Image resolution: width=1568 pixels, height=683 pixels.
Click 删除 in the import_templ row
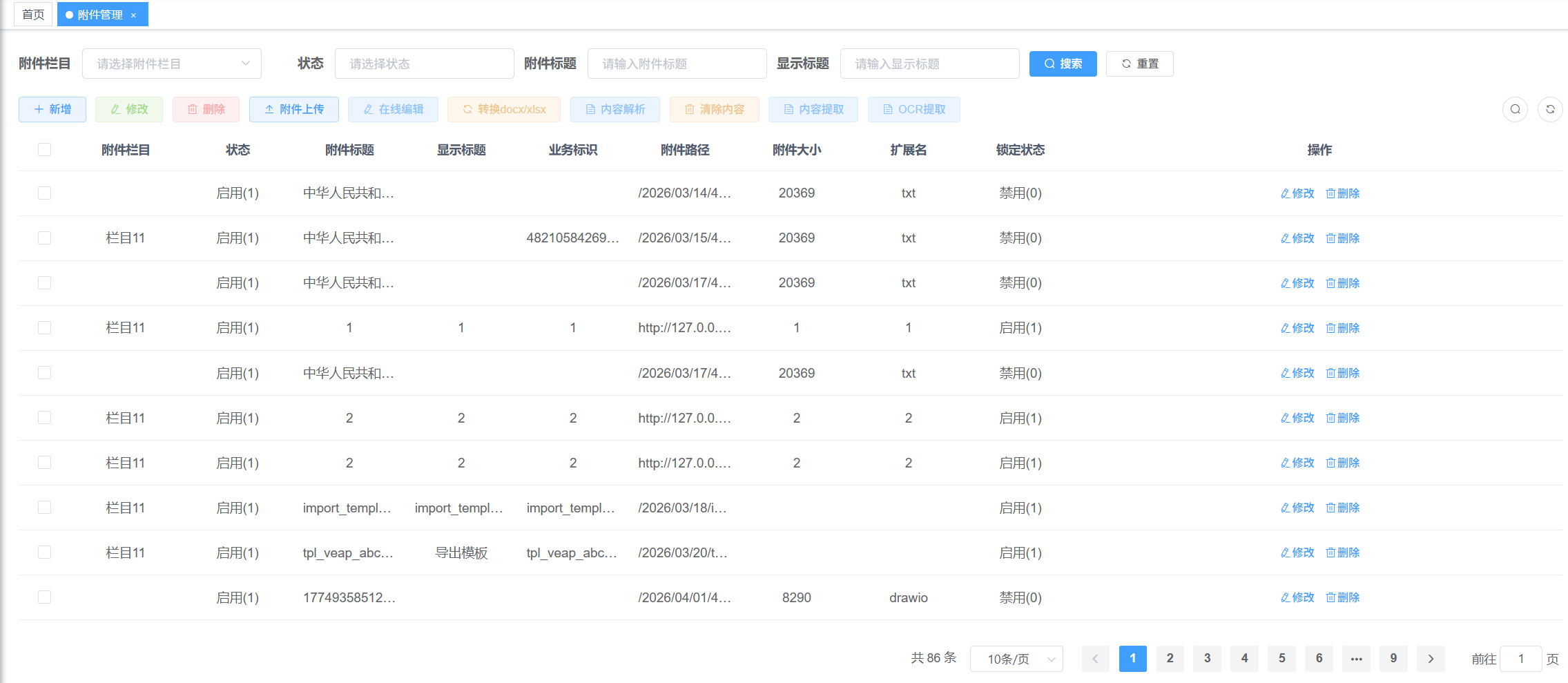point(1343,508)
